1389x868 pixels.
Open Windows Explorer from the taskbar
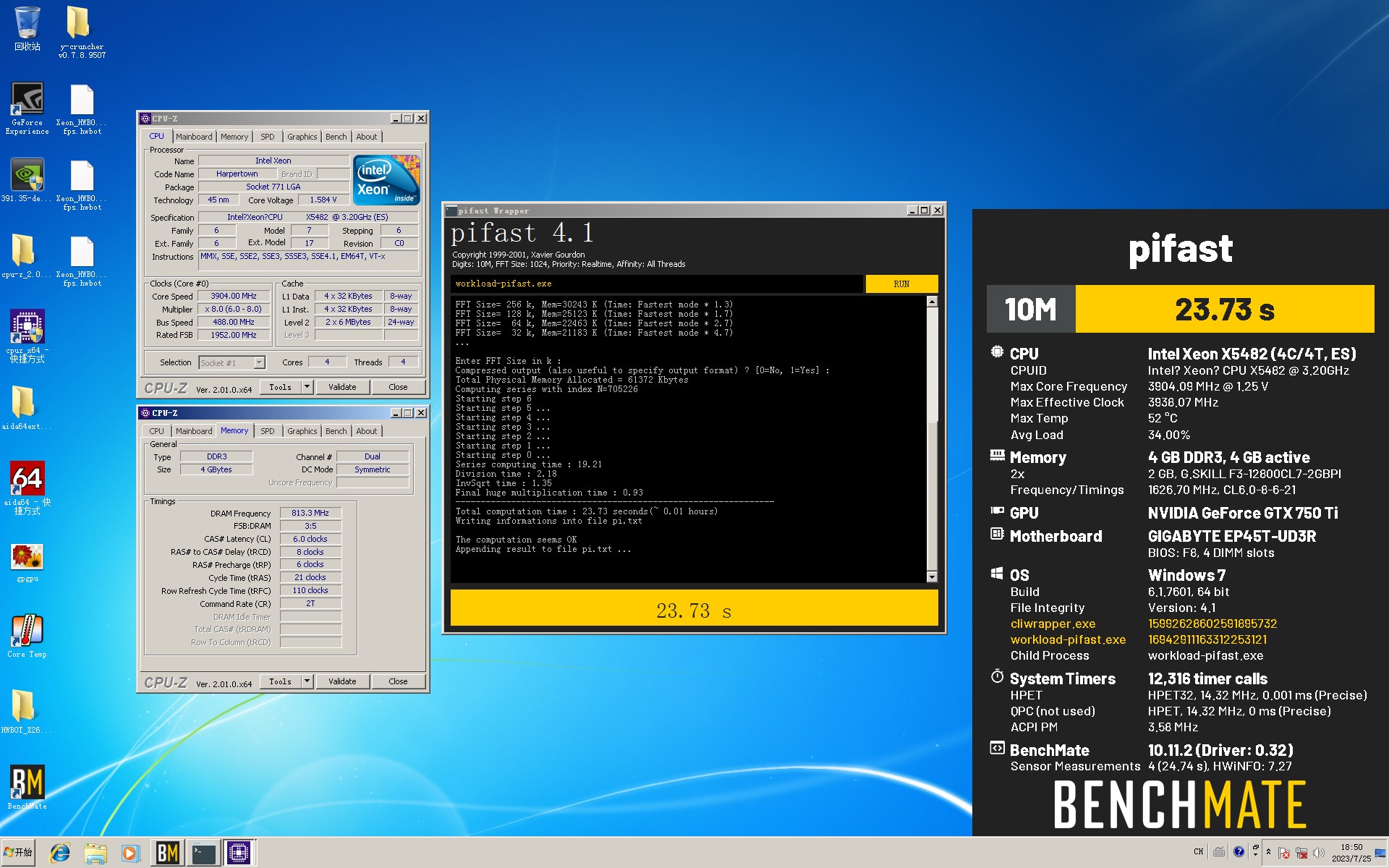95,854
